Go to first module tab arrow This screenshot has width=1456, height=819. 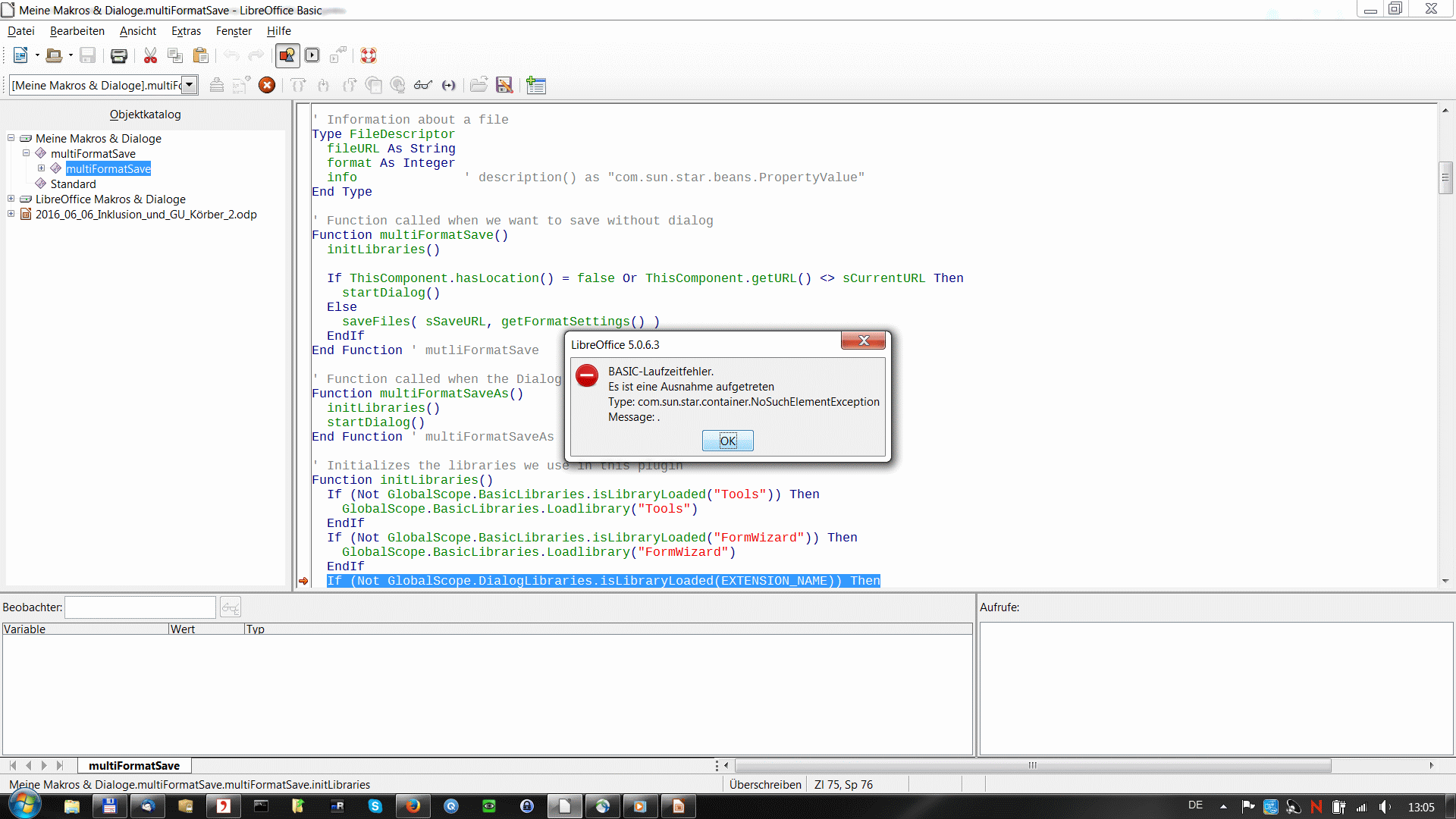(x=13, y=766)
